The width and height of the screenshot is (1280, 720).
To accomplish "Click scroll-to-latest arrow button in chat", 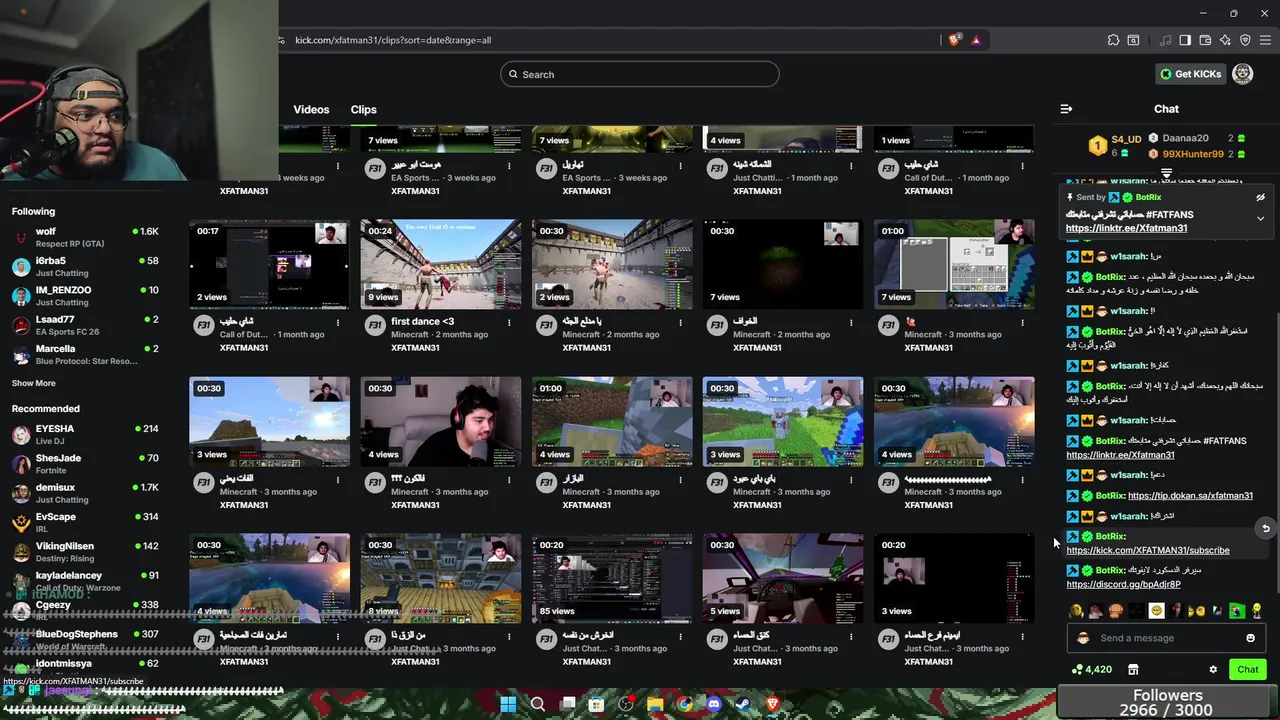I will point(1265,528).
